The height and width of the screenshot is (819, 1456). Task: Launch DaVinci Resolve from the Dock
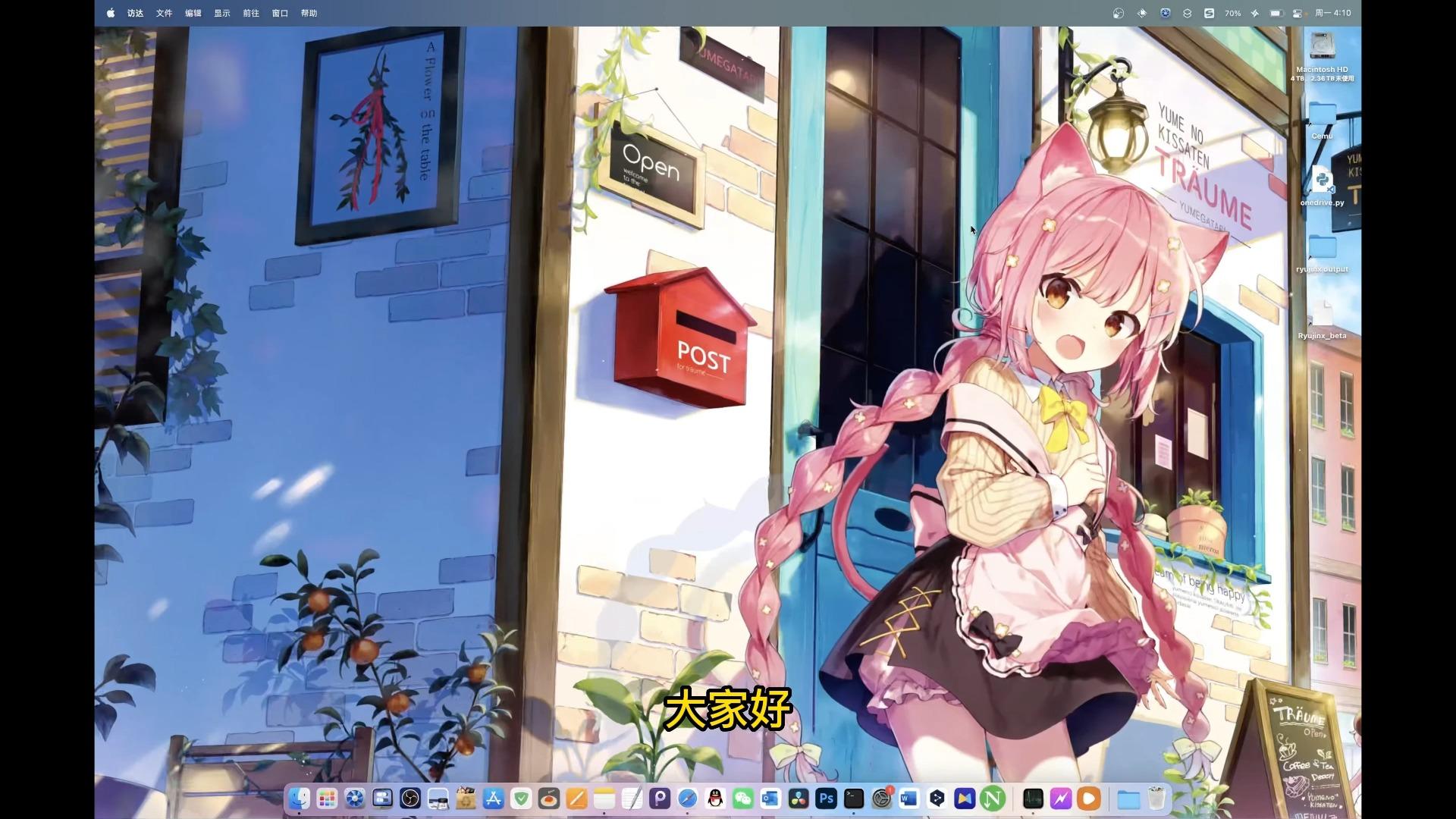click(x=798, y=798)
